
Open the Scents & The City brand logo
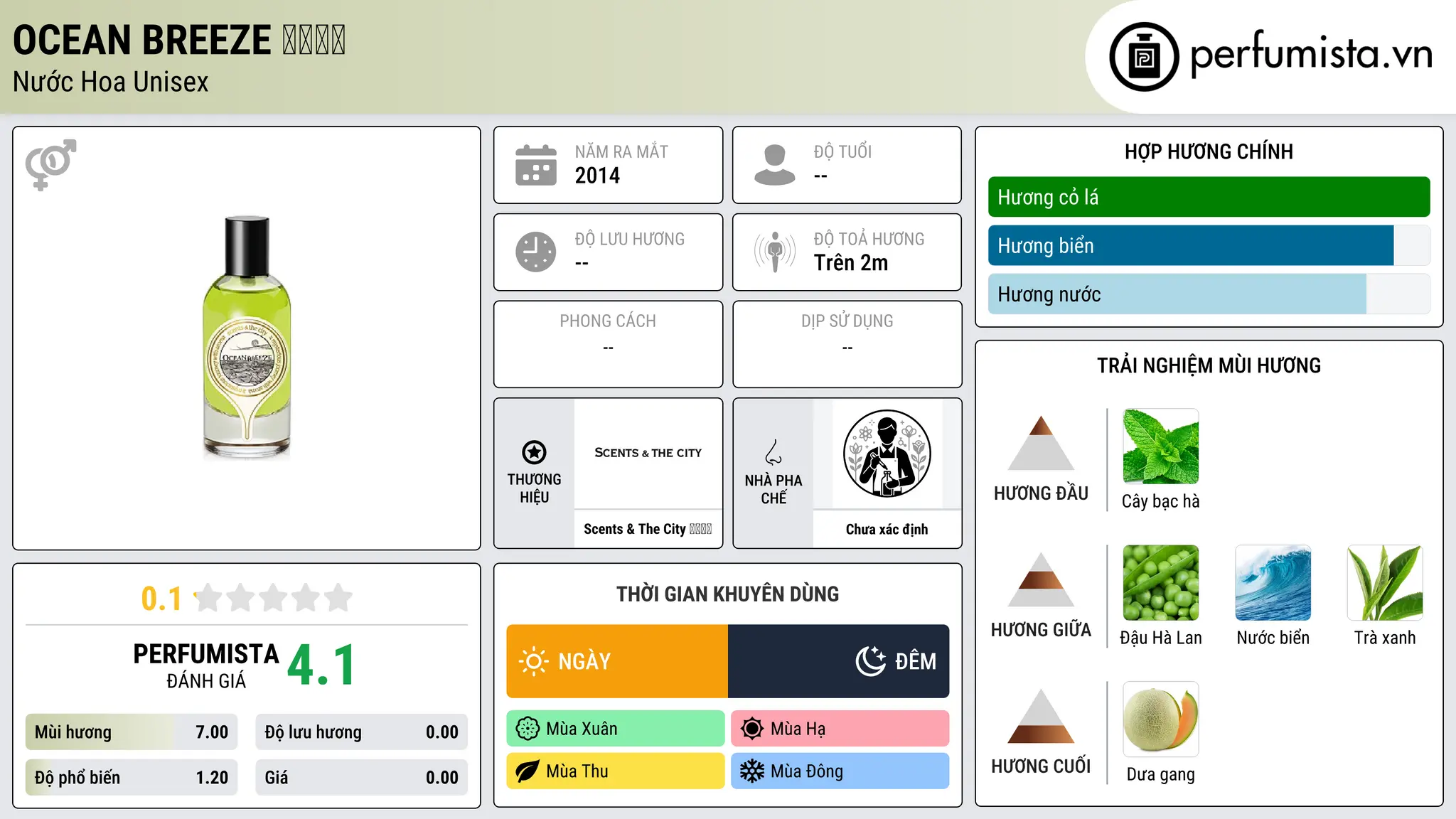pos(648,453)
